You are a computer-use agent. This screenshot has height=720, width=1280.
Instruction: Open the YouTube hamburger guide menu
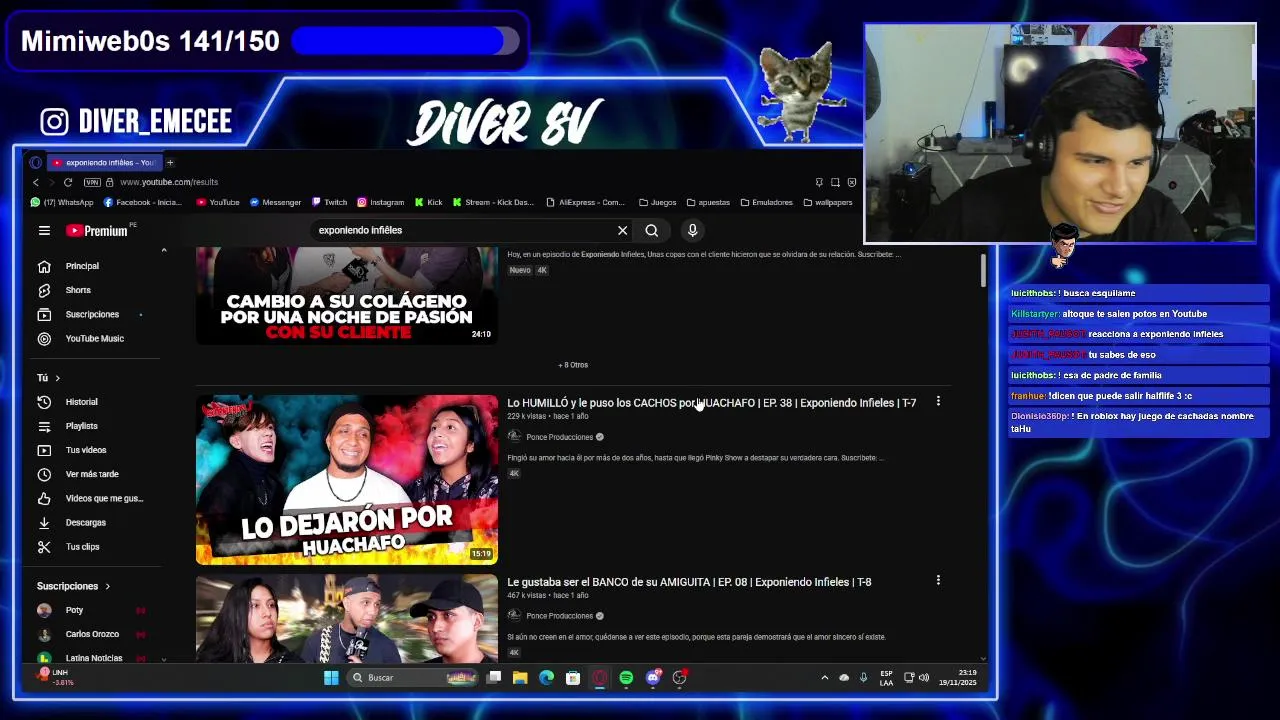tap(44, 230)
